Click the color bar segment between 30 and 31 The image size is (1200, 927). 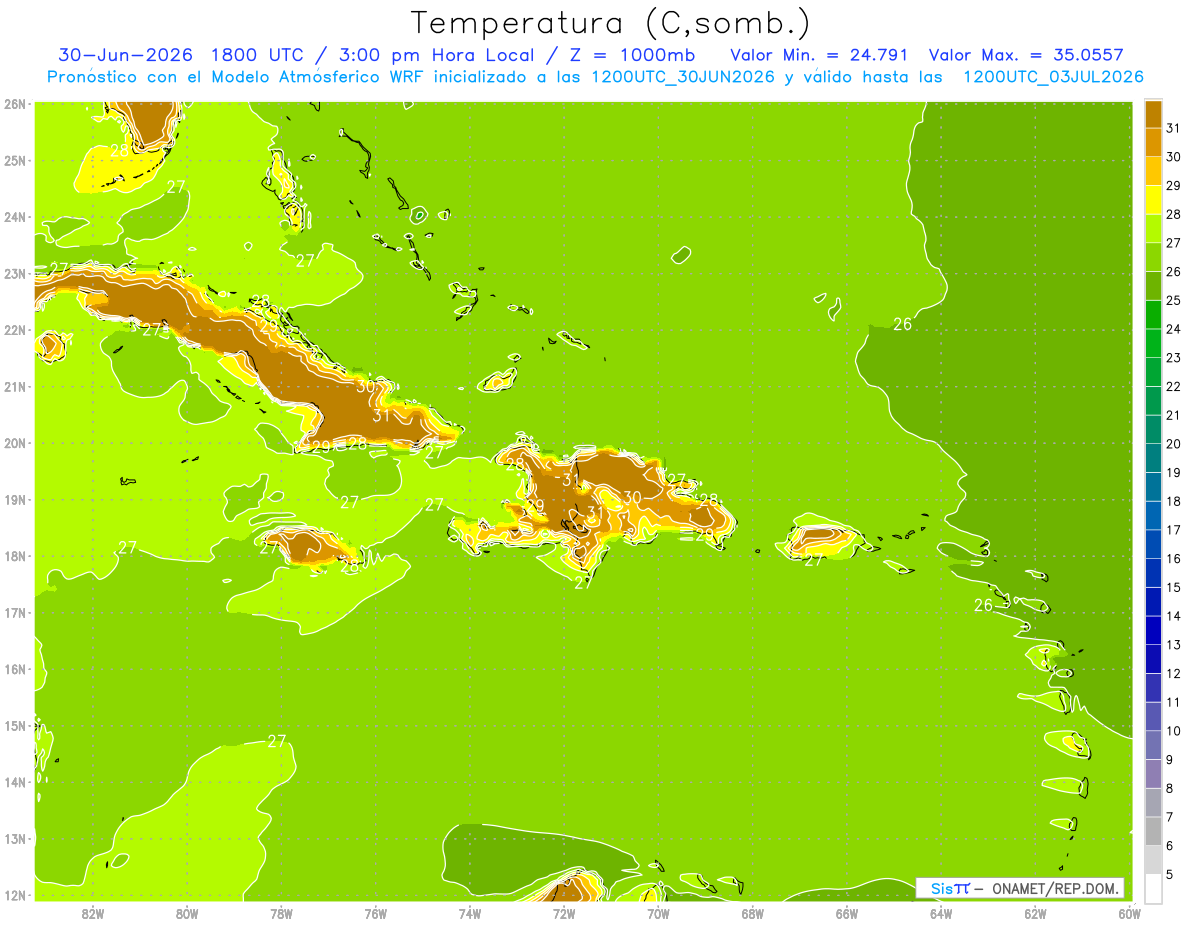(1153, 142)
